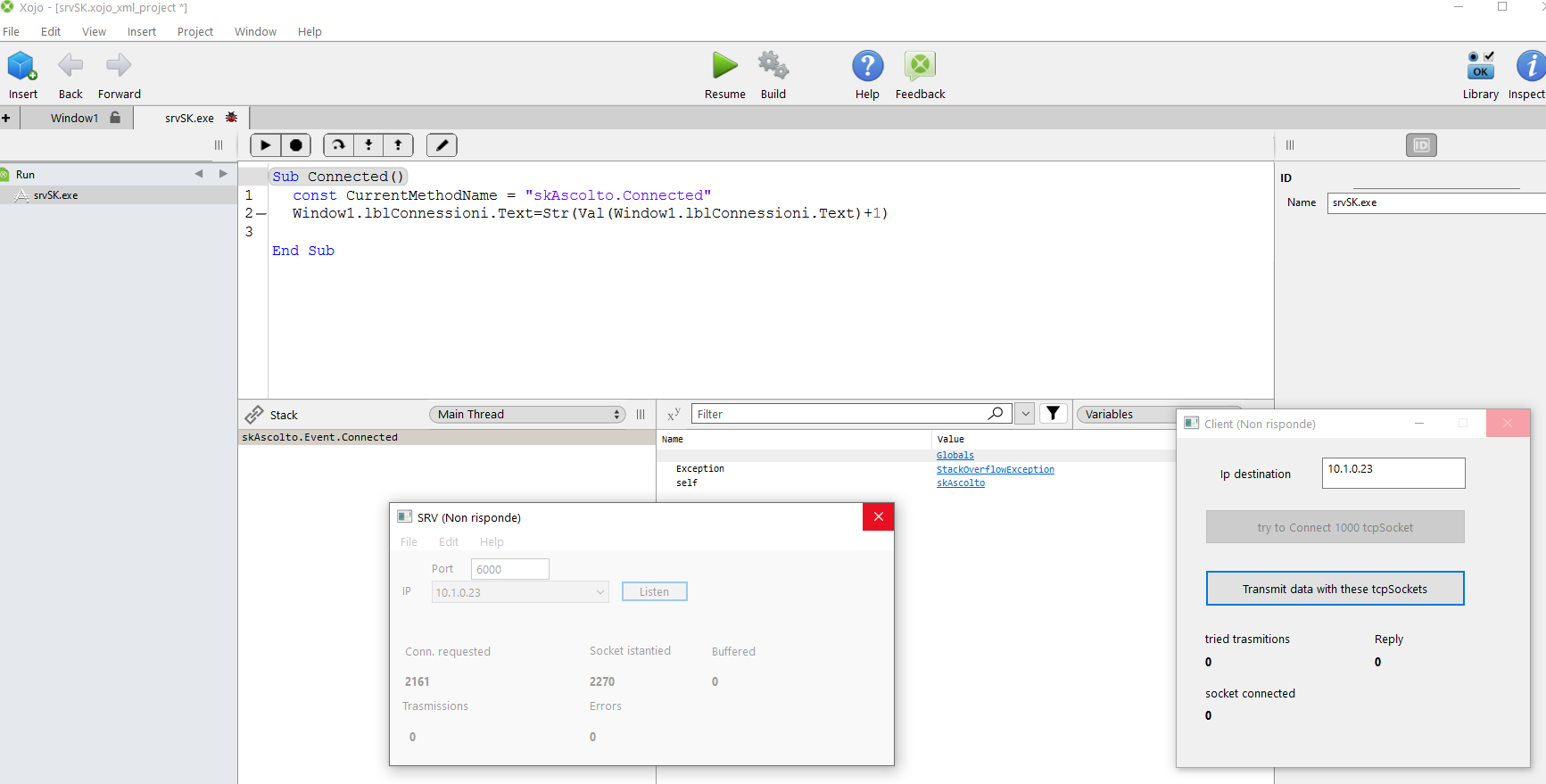
Task: Open the Insert menu
Action: tap(142, 31)
